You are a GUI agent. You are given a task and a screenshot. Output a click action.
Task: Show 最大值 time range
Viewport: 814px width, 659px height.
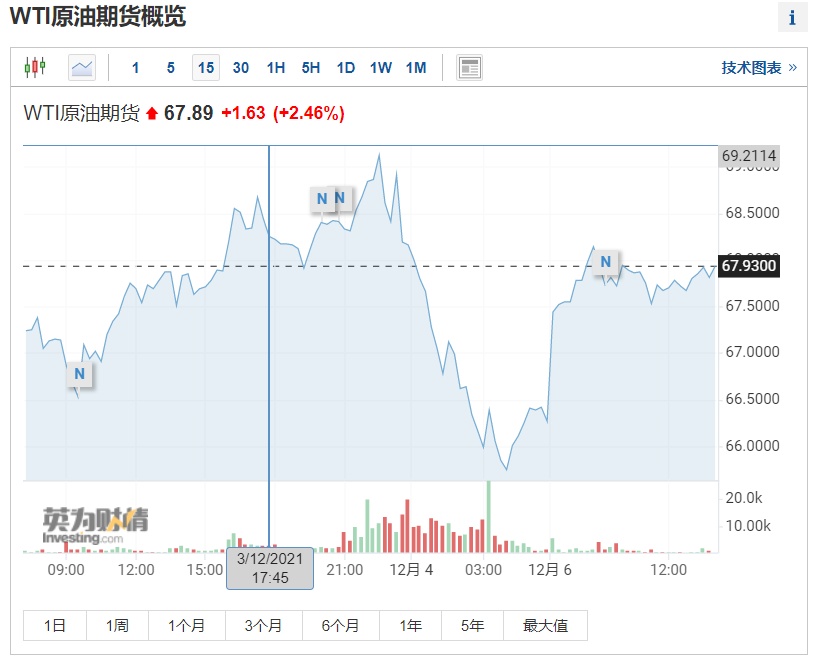coord(545,626)
